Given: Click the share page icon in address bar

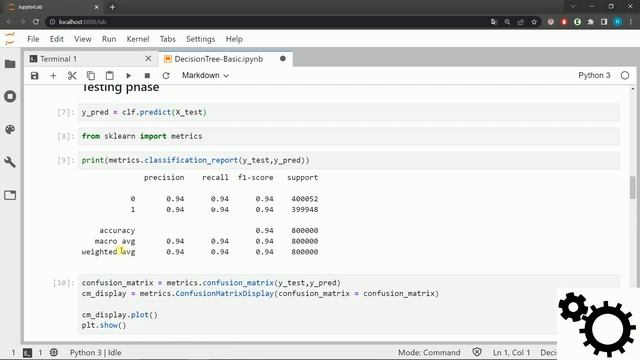Looking at the screenshot, I should tap(520, 22).
